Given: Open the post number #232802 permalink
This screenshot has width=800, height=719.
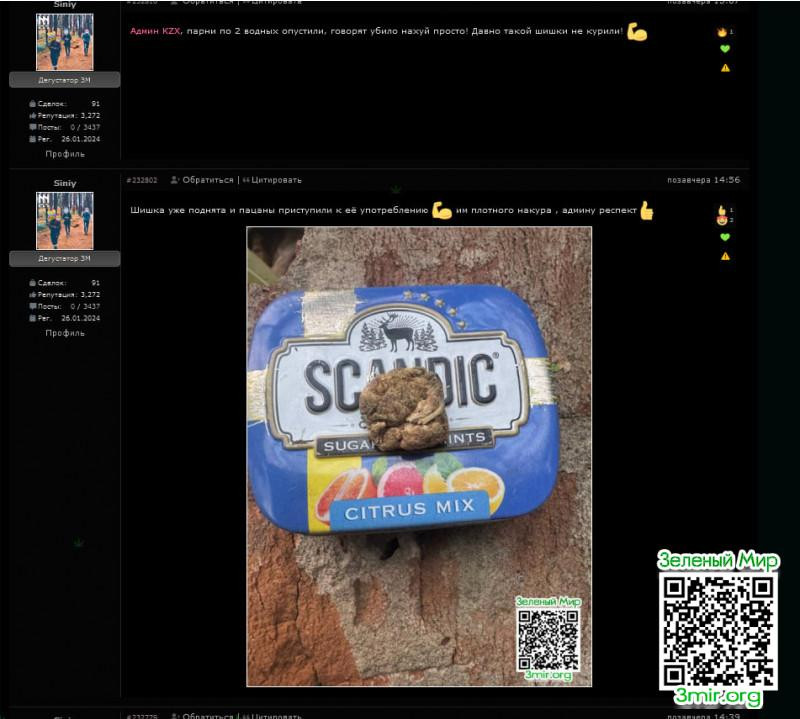Looking at the screenshot, I should click(x=142, y=180).
